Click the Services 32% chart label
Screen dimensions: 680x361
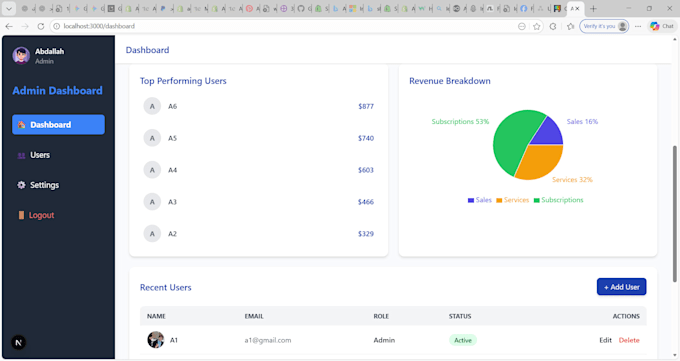click(572, 180)
